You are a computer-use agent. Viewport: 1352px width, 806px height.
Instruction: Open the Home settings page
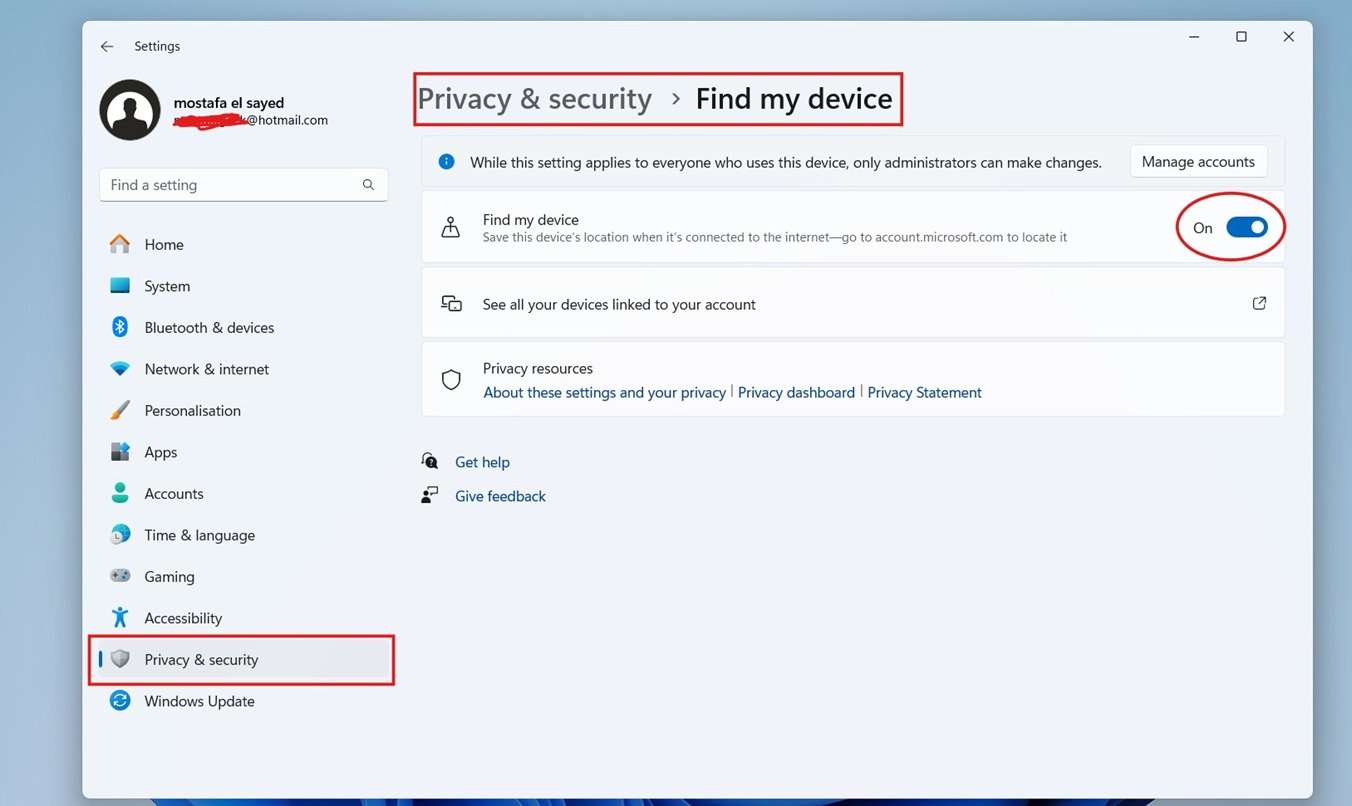click(243, 244)
